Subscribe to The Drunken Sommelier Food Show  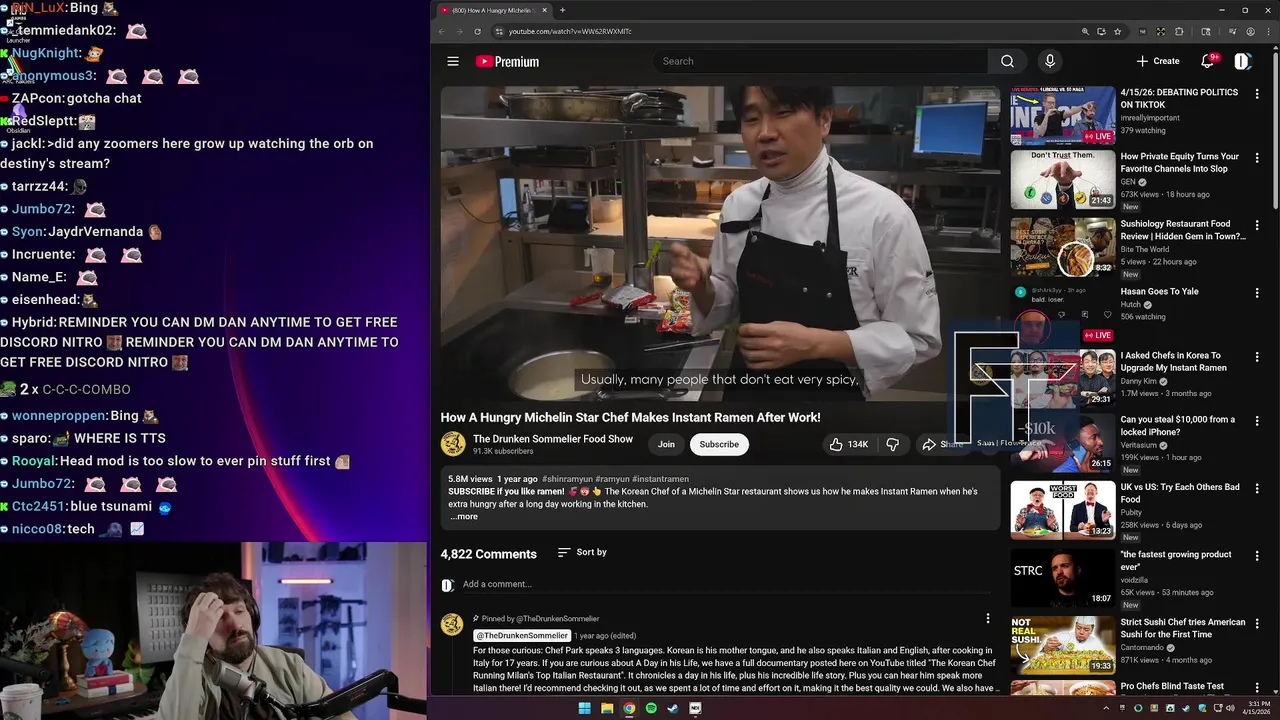coord(719,444)
